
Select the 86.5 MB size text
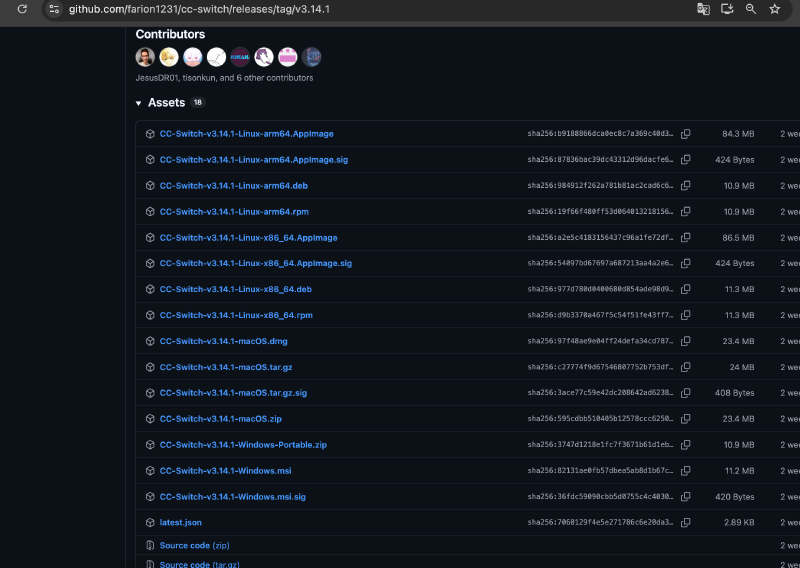738,238
